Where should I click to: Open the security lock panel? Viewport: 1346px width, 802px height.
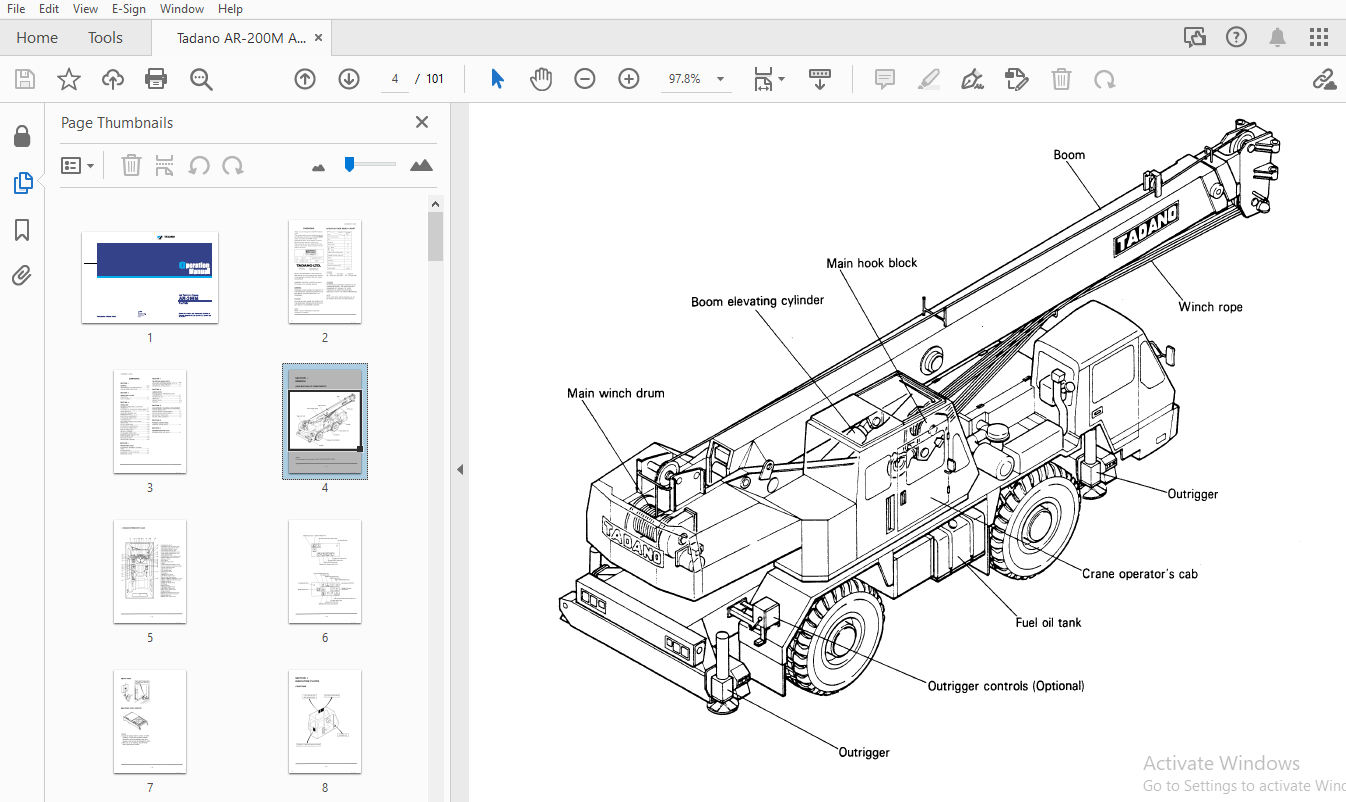(22, 136)
